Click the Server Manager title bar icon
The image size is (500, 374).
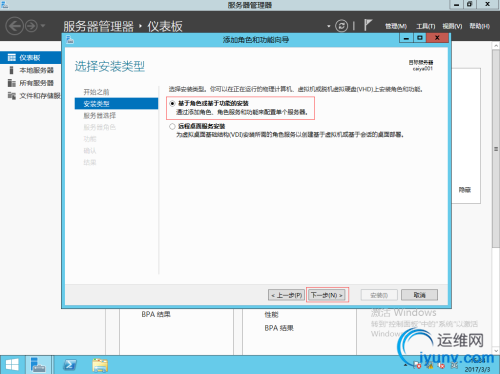[x=4, y=5]
